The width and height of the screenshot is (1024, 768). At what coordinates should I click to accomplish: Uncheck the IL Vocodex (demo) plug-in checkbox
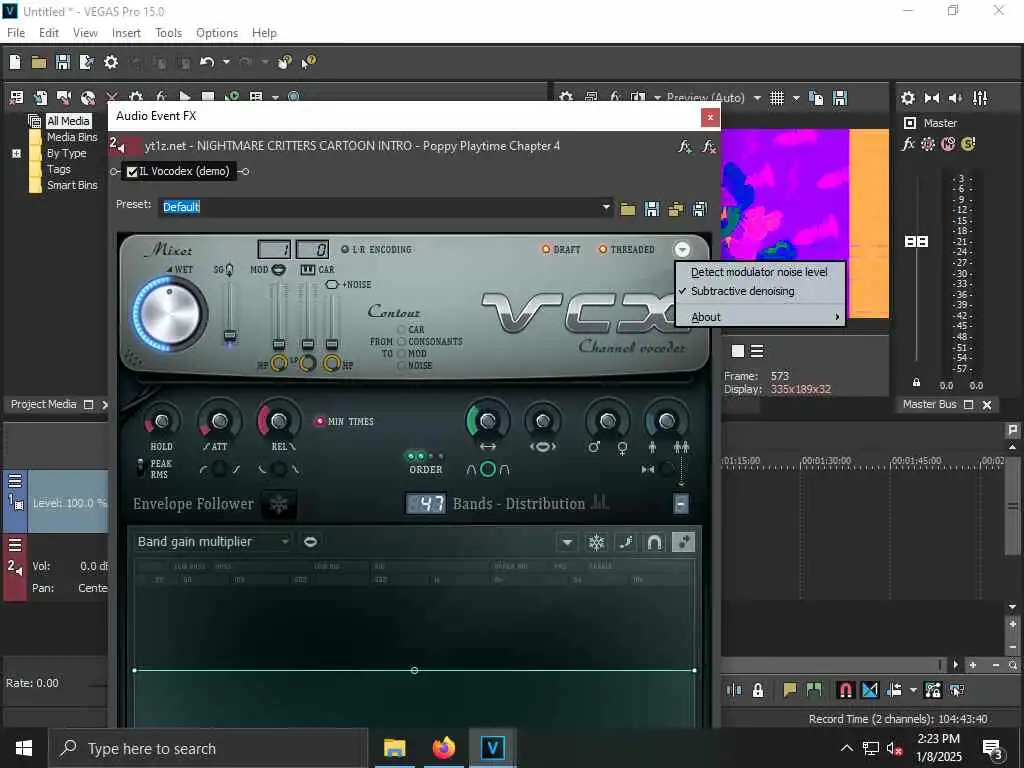[x=133, y=172]
